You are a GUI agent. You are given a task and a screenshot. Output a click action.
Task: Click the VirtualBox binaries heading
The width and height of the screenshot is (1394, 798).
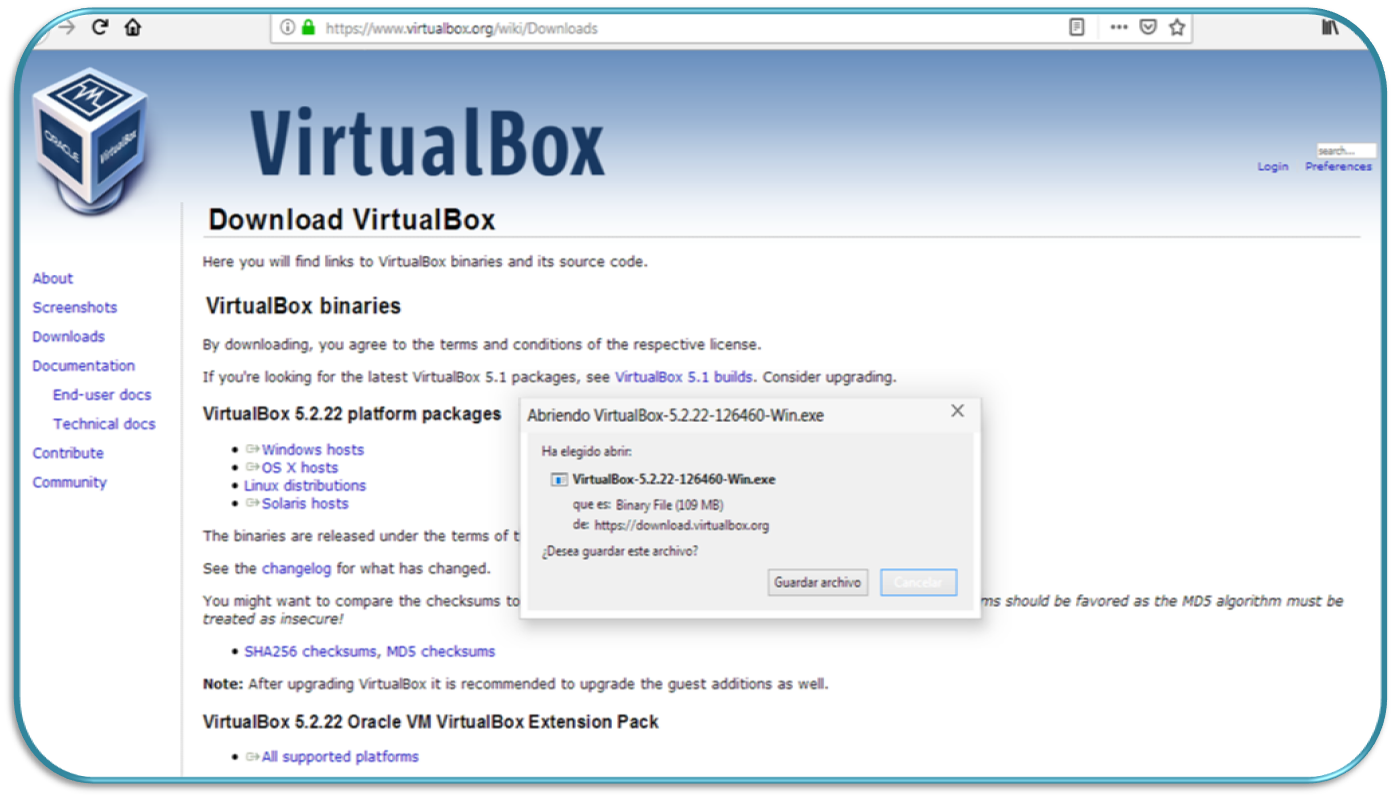(303, 306)
